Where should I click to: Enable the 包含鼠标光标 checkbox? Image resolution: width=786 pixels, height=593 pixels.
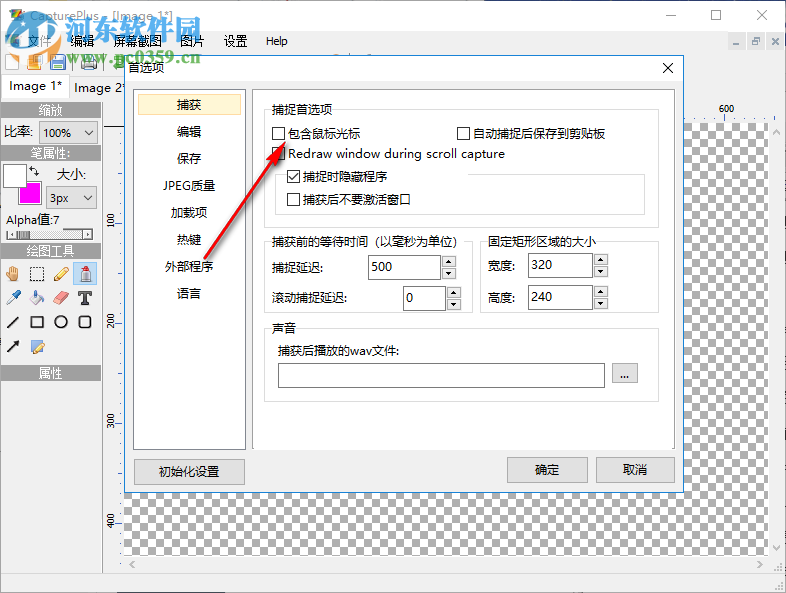coord(278,133)
